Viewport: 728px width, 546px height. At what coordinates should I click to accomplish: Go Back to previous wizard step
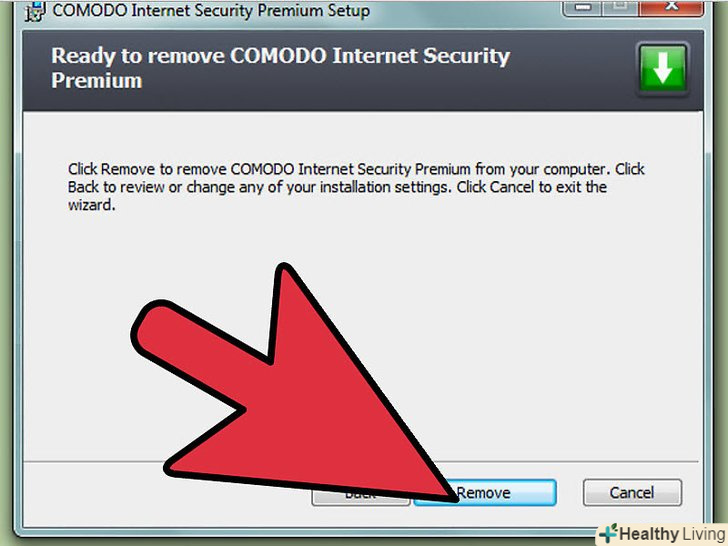tap(361, 494)
